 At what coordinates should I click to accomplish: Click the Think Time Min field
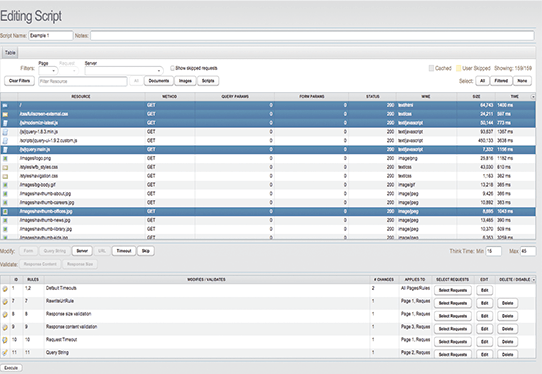(493, 251)
